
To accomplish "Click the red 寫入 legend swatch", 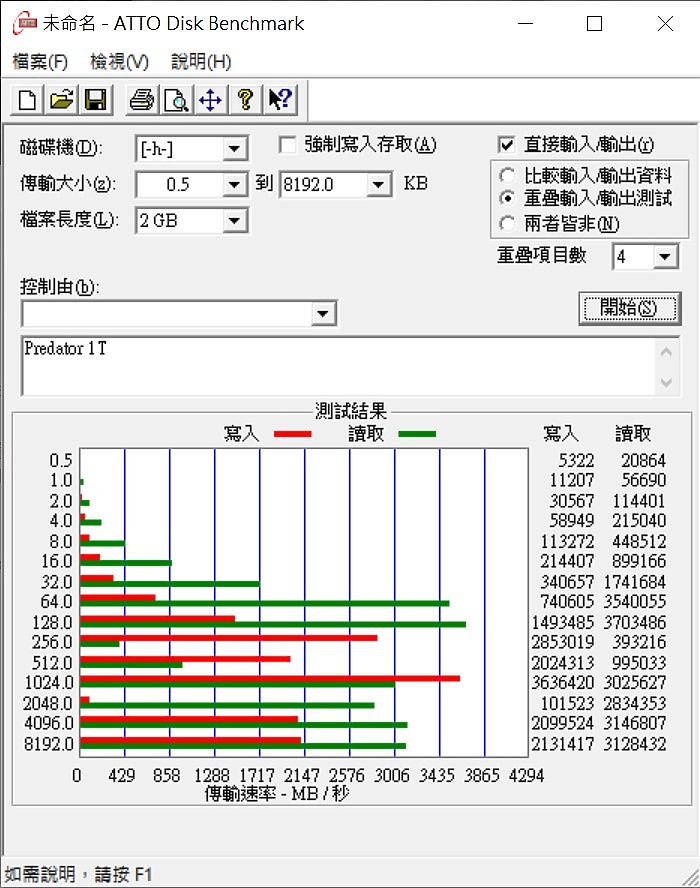I will pyautogui.click(x=293, y=434).
